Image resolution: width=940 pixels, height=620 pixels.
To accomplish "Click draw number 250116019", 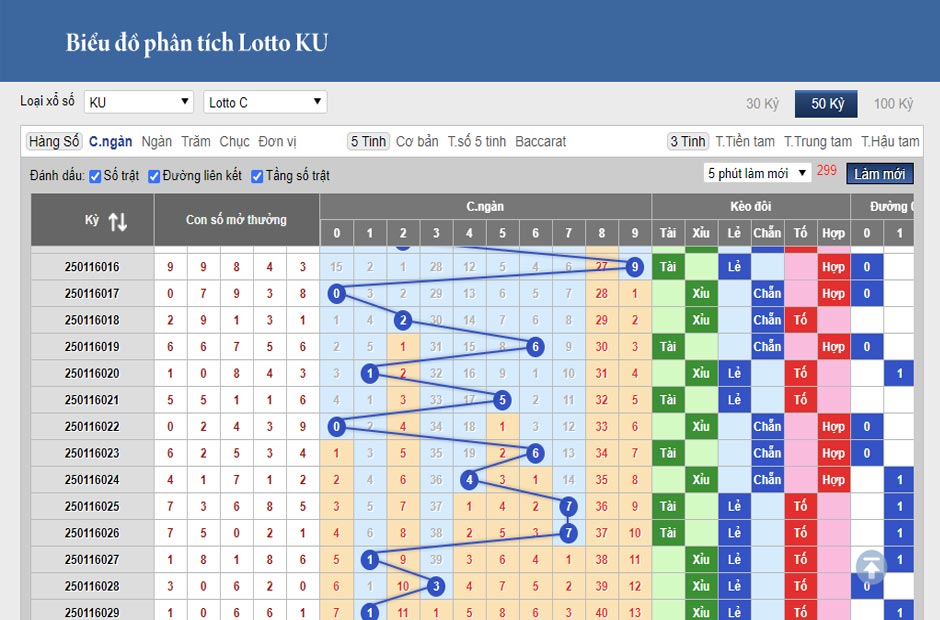I will pyautogui.click(x=92, y=347).
